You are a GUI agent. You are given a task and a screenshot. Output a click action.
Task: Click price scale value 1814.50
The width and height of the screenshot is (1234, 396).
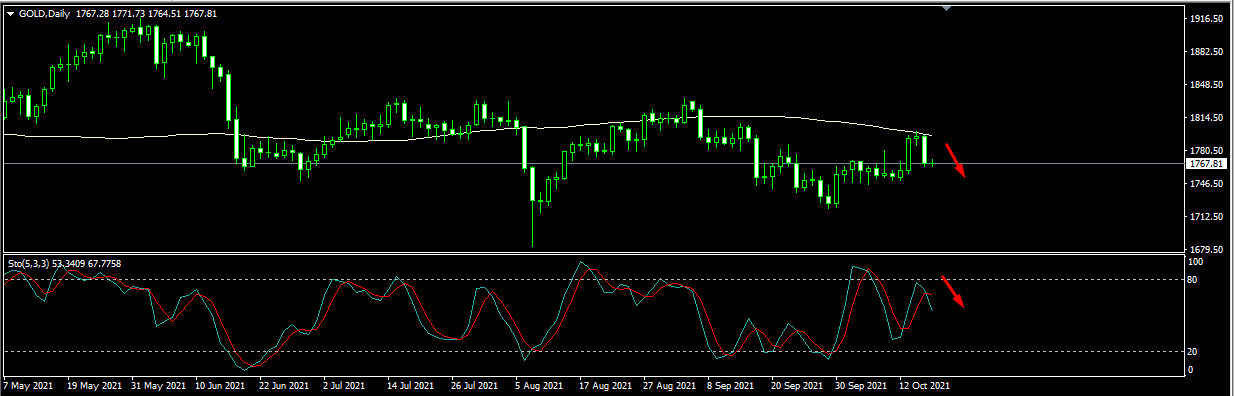coord(1207,118)
